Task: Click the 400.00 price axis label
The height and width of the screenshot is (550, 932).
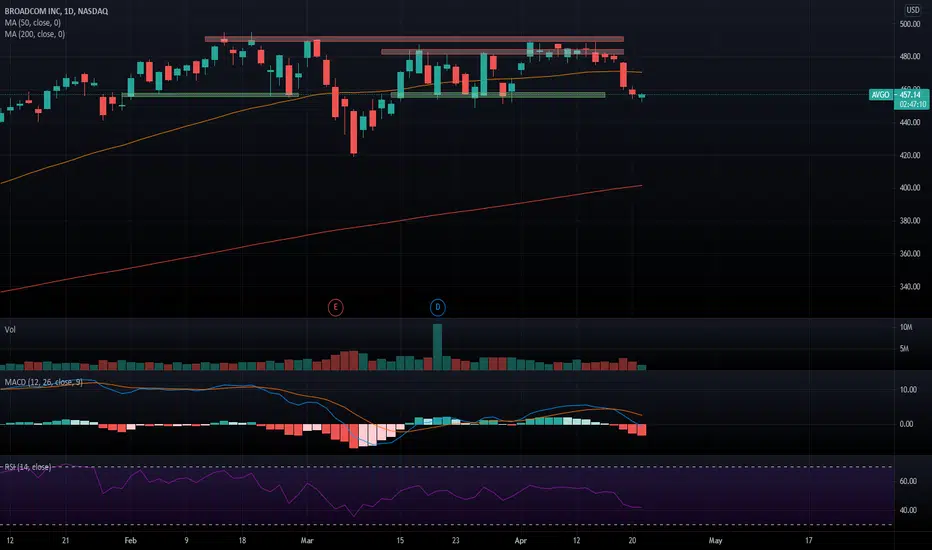Action: (910, 187)
